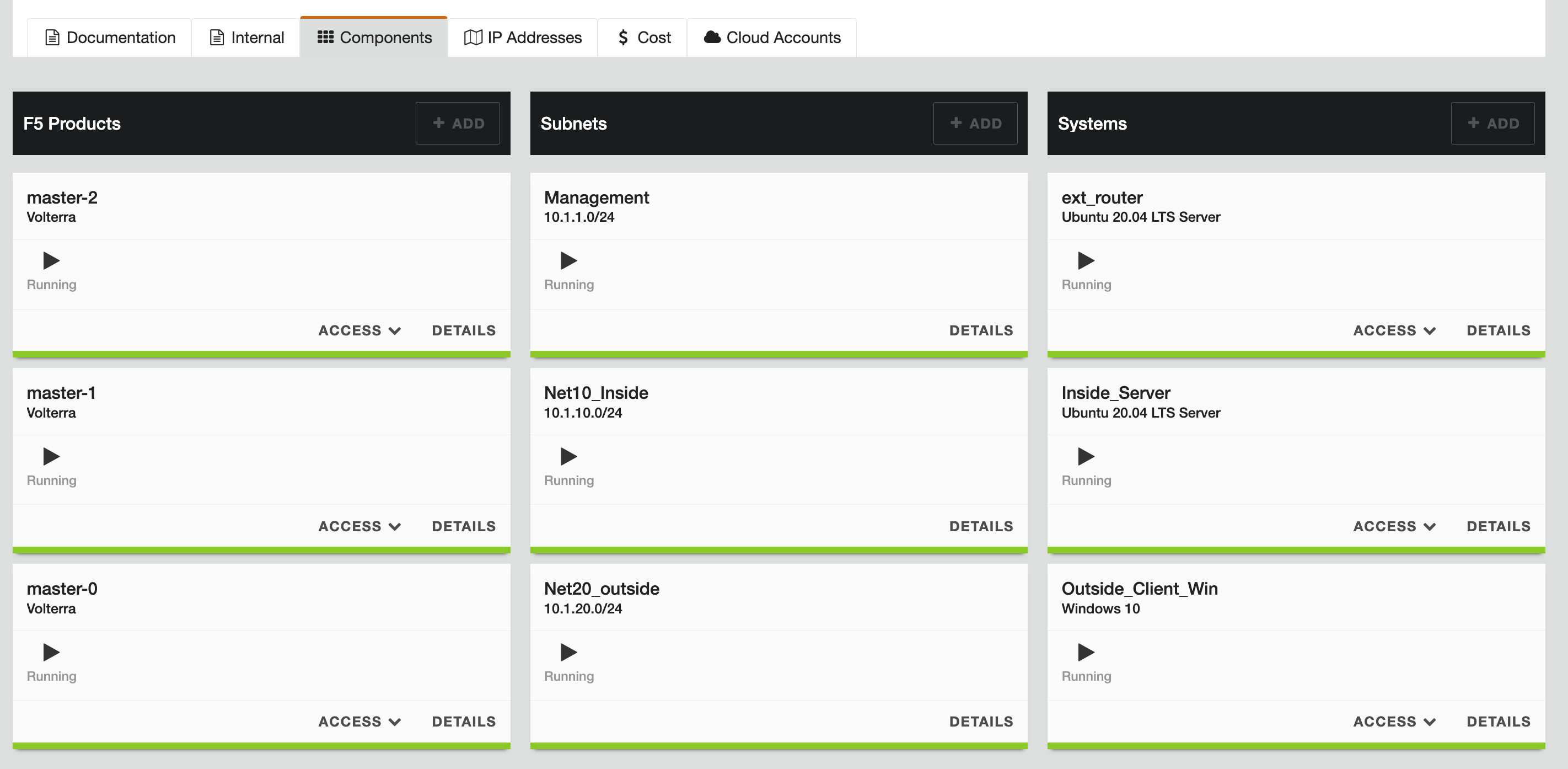
Task: Click the play status icon on Management subnet
Action: [568, 260]
